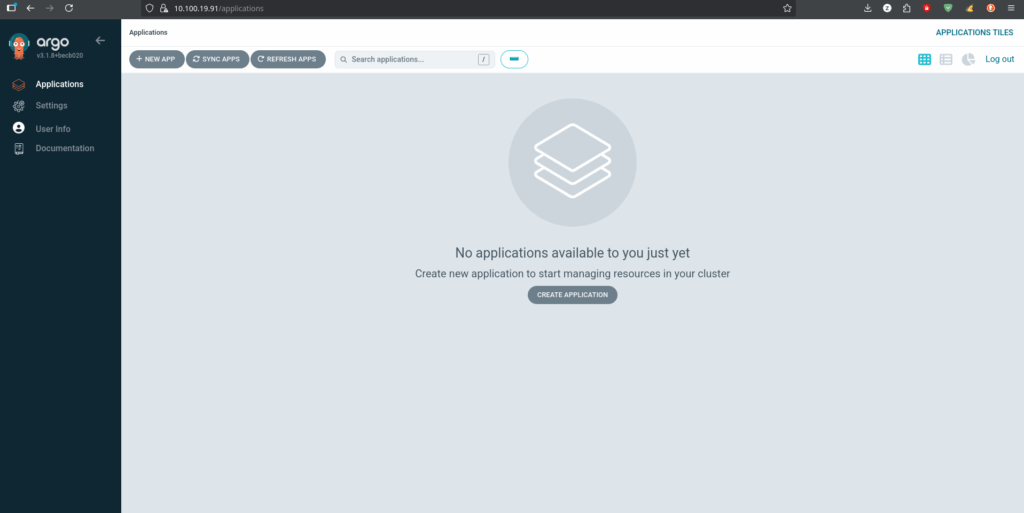Click the NEW APP button
Screen dimensions: 1024x513
click(x=156, y=59)
